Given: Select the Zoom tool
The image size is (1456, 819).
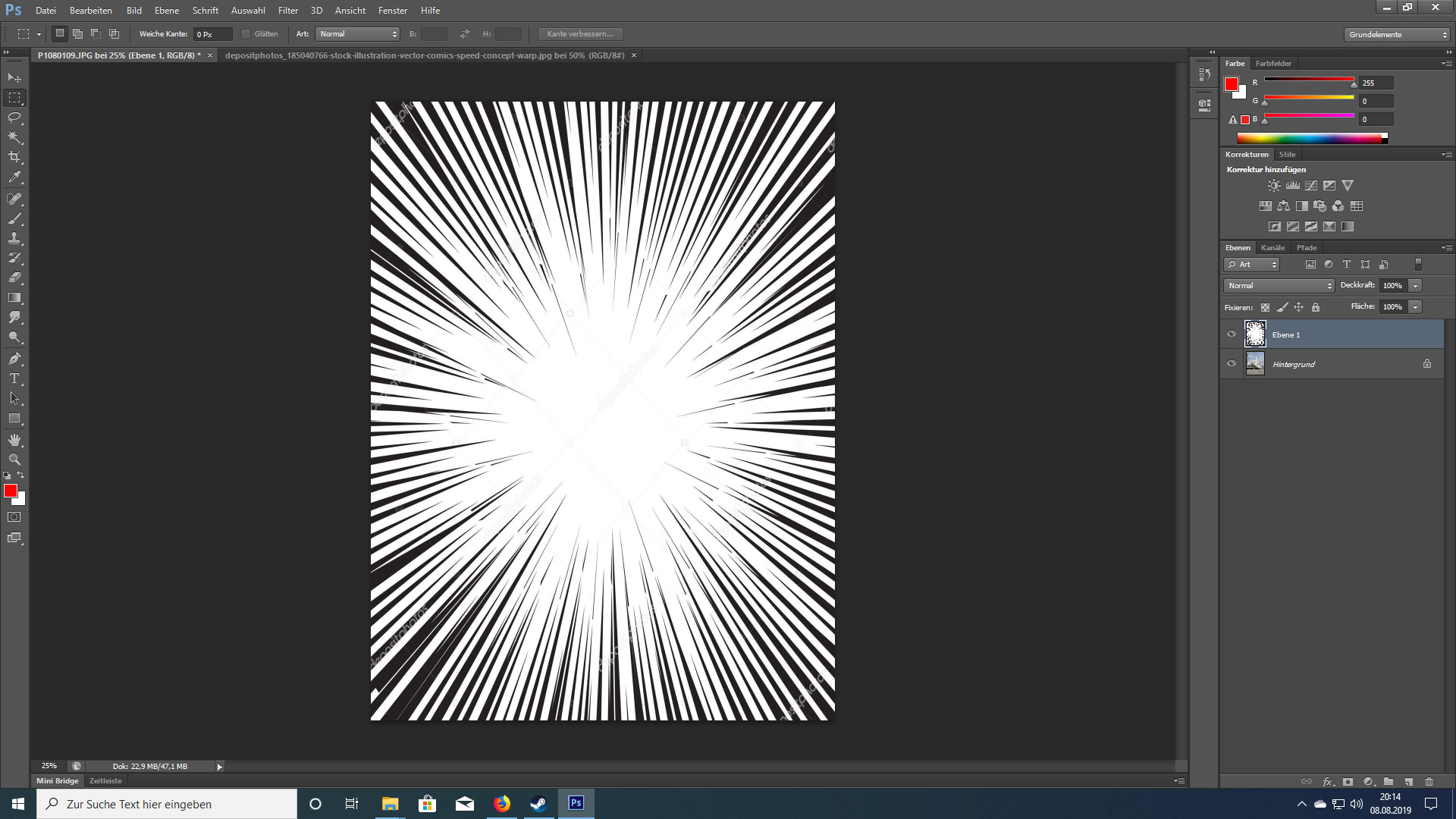Looking at the screenshot, I should point(14,460).
